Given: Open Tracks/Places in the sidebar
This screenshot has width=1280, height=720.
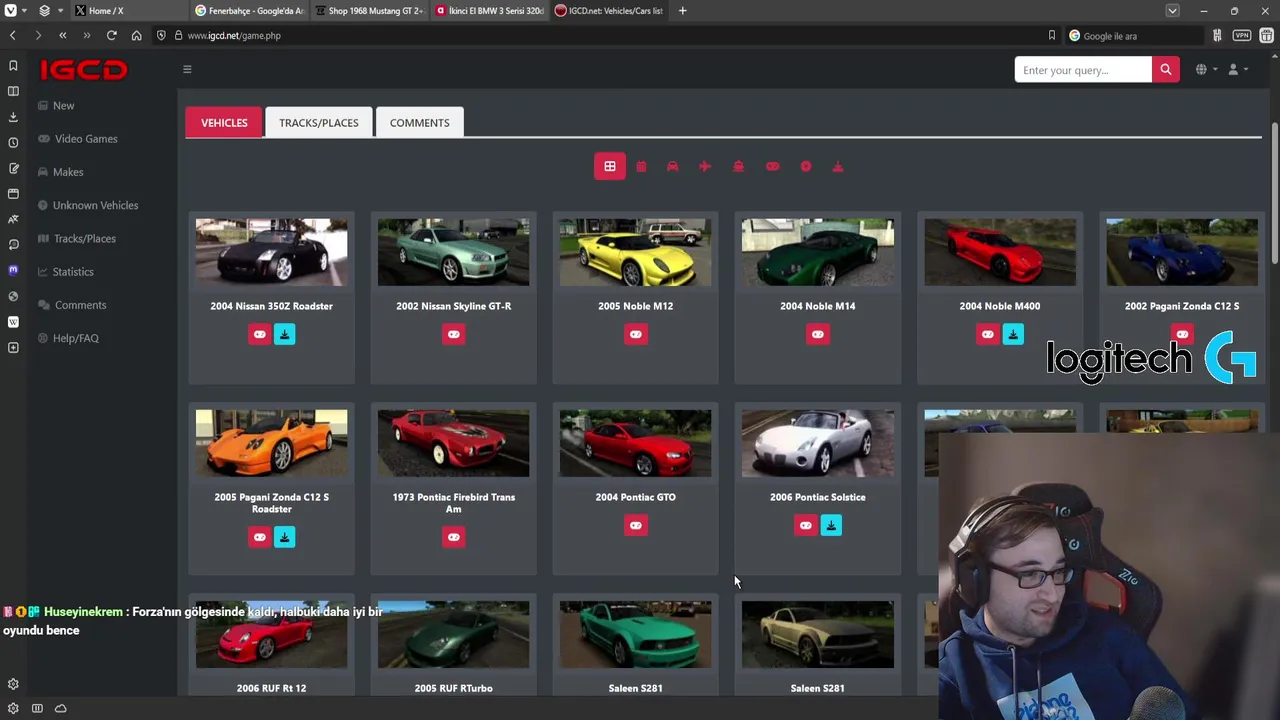Looking at the screenshot, I should [x=77, y=238].
